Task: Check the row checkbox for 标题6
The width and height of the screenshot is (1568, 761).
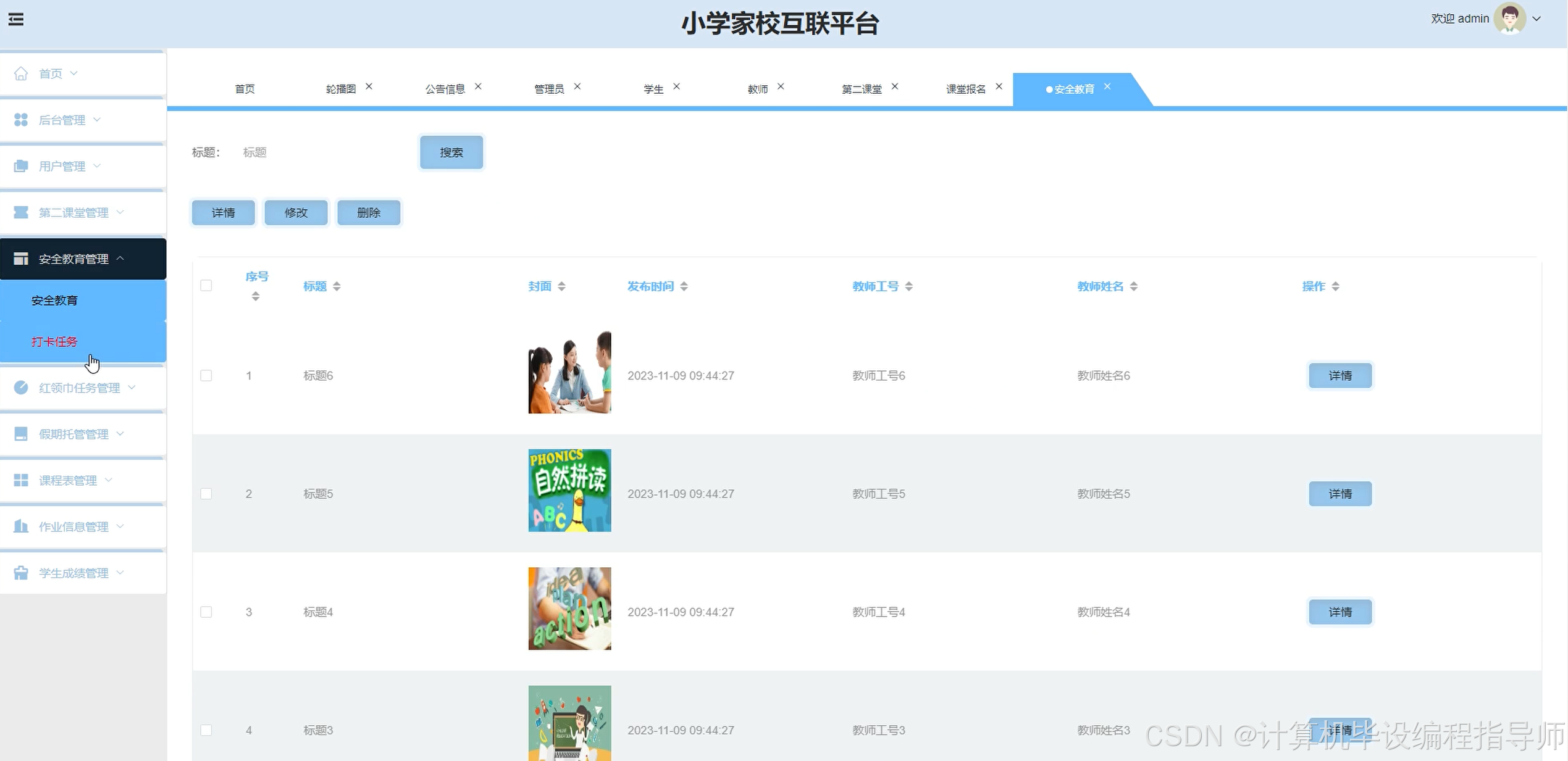Action: coord(206,375)
